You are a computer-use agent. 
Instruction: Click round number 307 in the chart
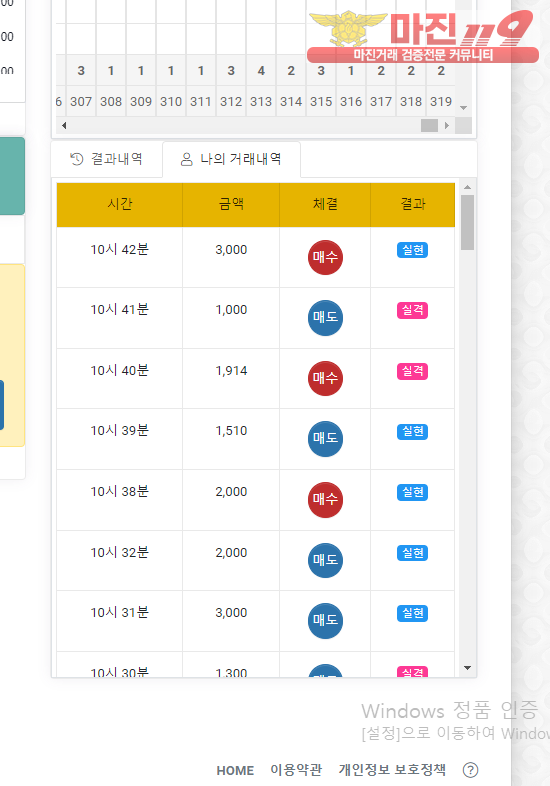click(81, 102)
